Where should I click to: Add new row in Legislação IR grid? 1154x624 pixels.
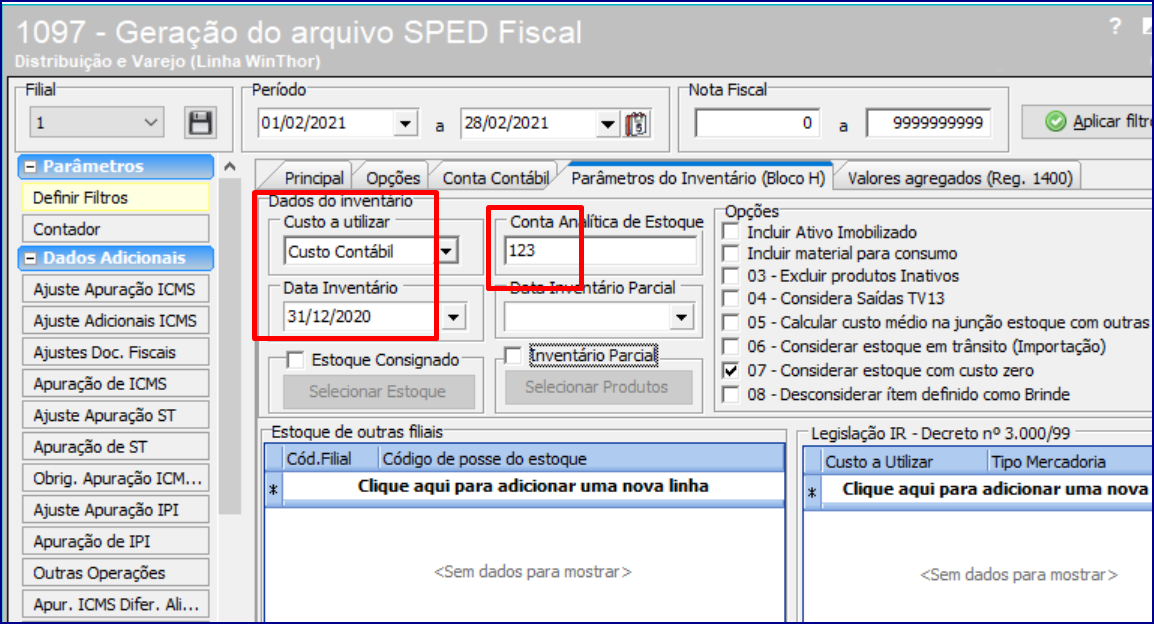[987, 489]
